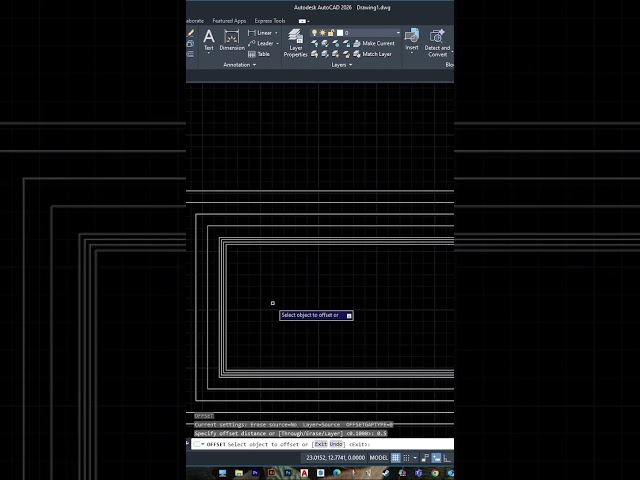Open the Text tool dropdown arrow
Viewport: 640px width, 480px height.
pos(209,53)
